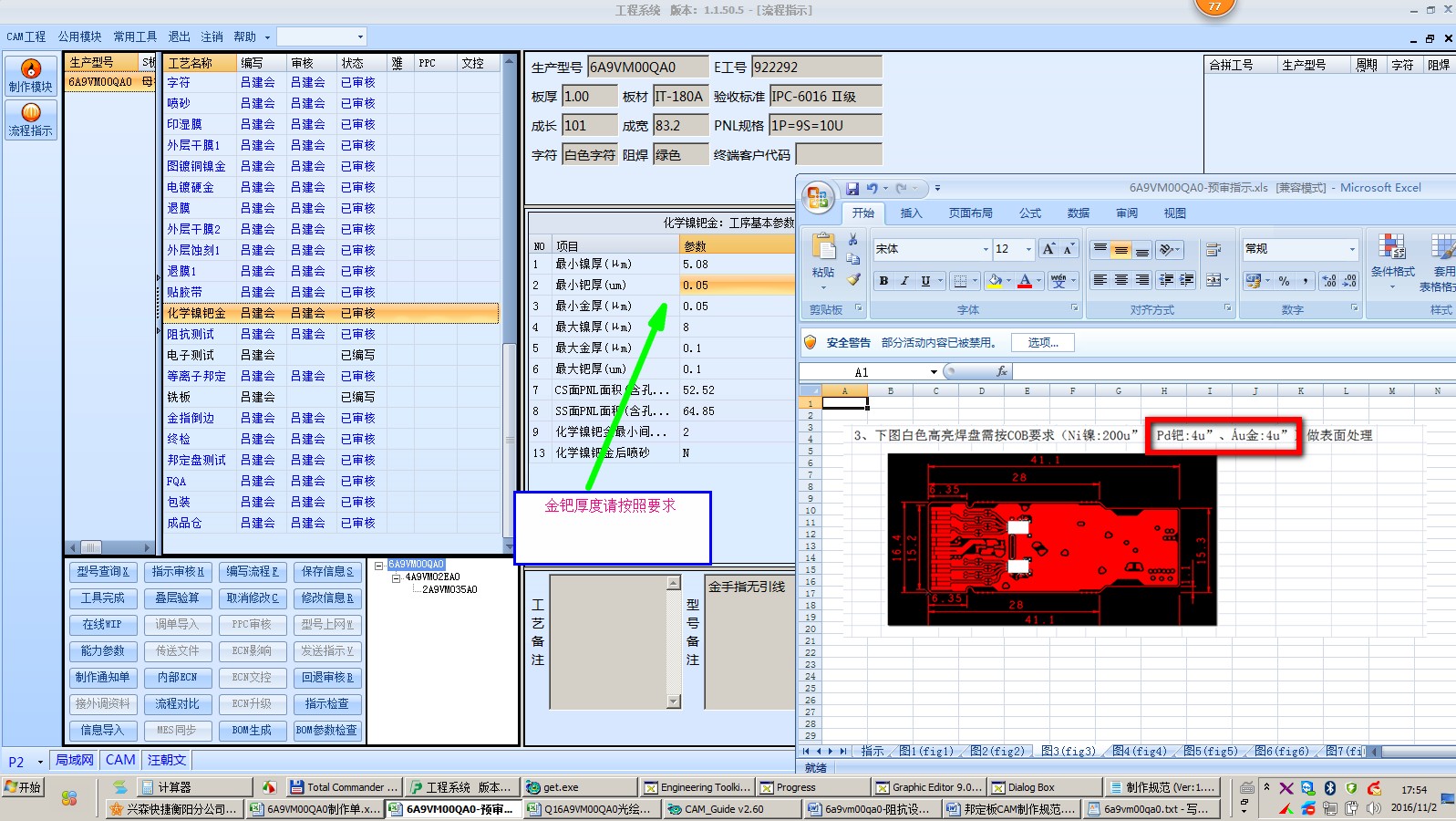Image resolution: width=1456 pixels, height=821 pixels.
Task: Open the empty combo box beside the 帮助 menu
Action: [x=322, y=36]
